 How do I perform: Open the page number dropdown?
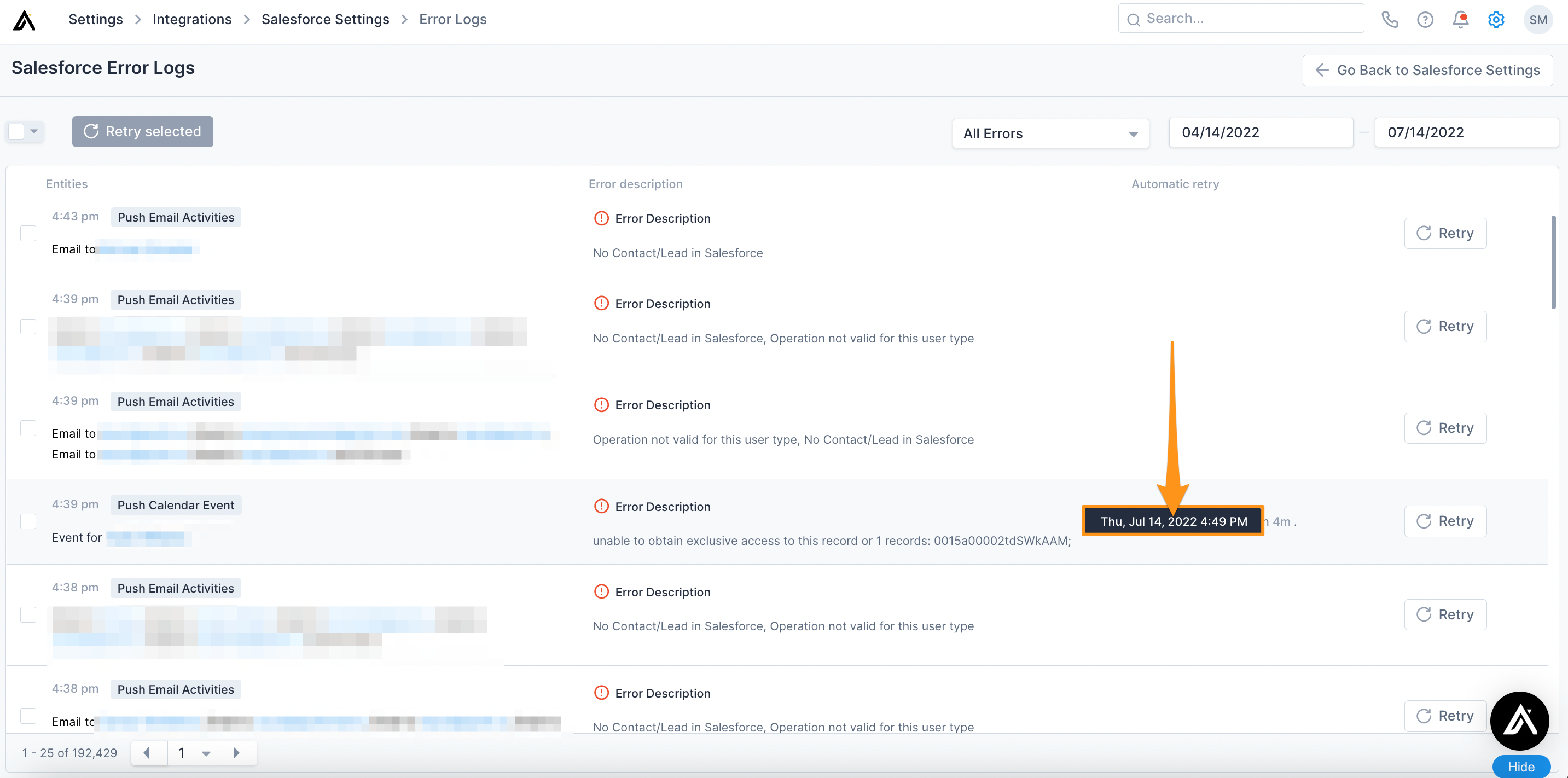(206, 753)
